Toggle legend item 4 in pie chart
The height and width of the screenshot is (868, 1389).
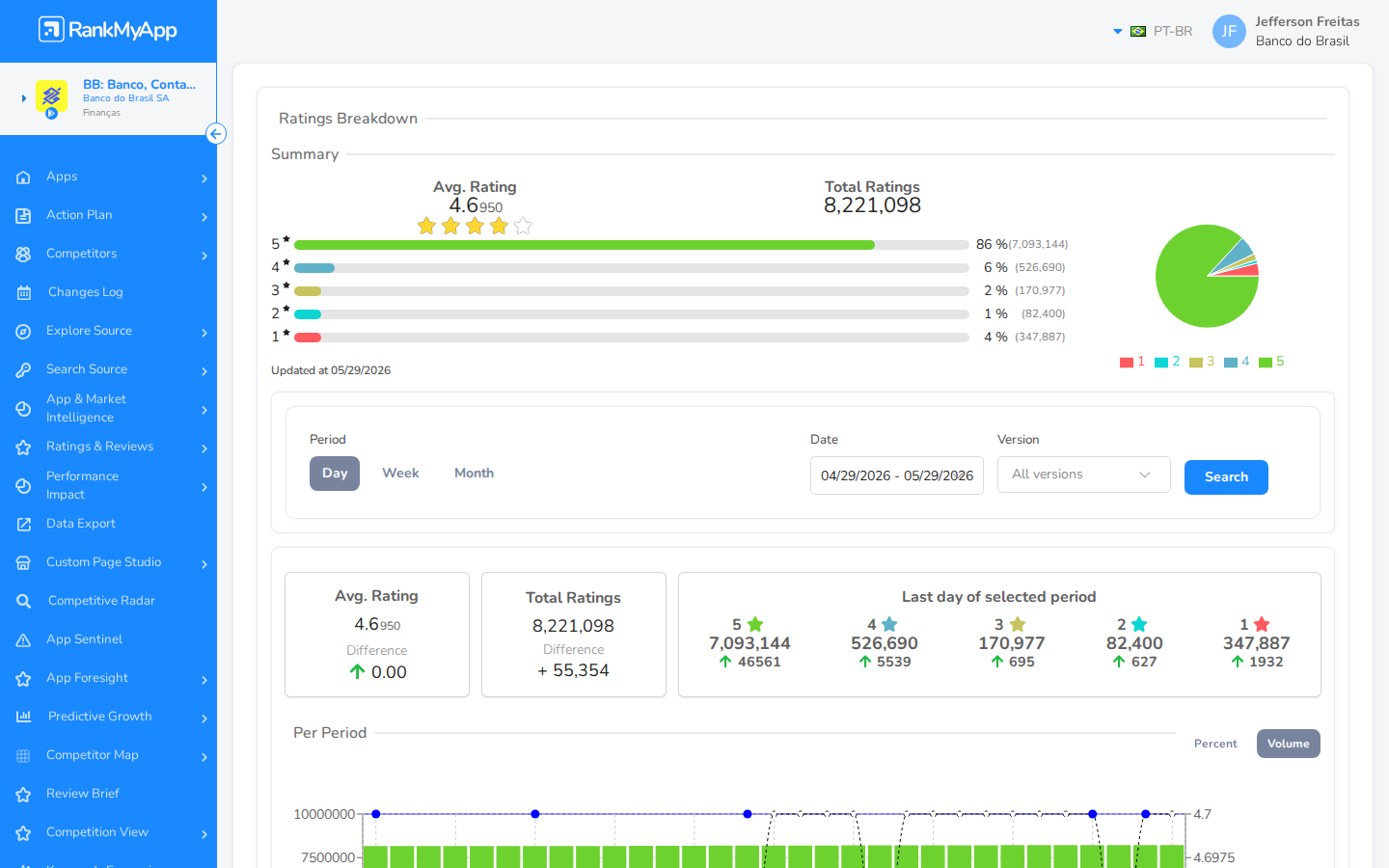[x=1237, y=362]
